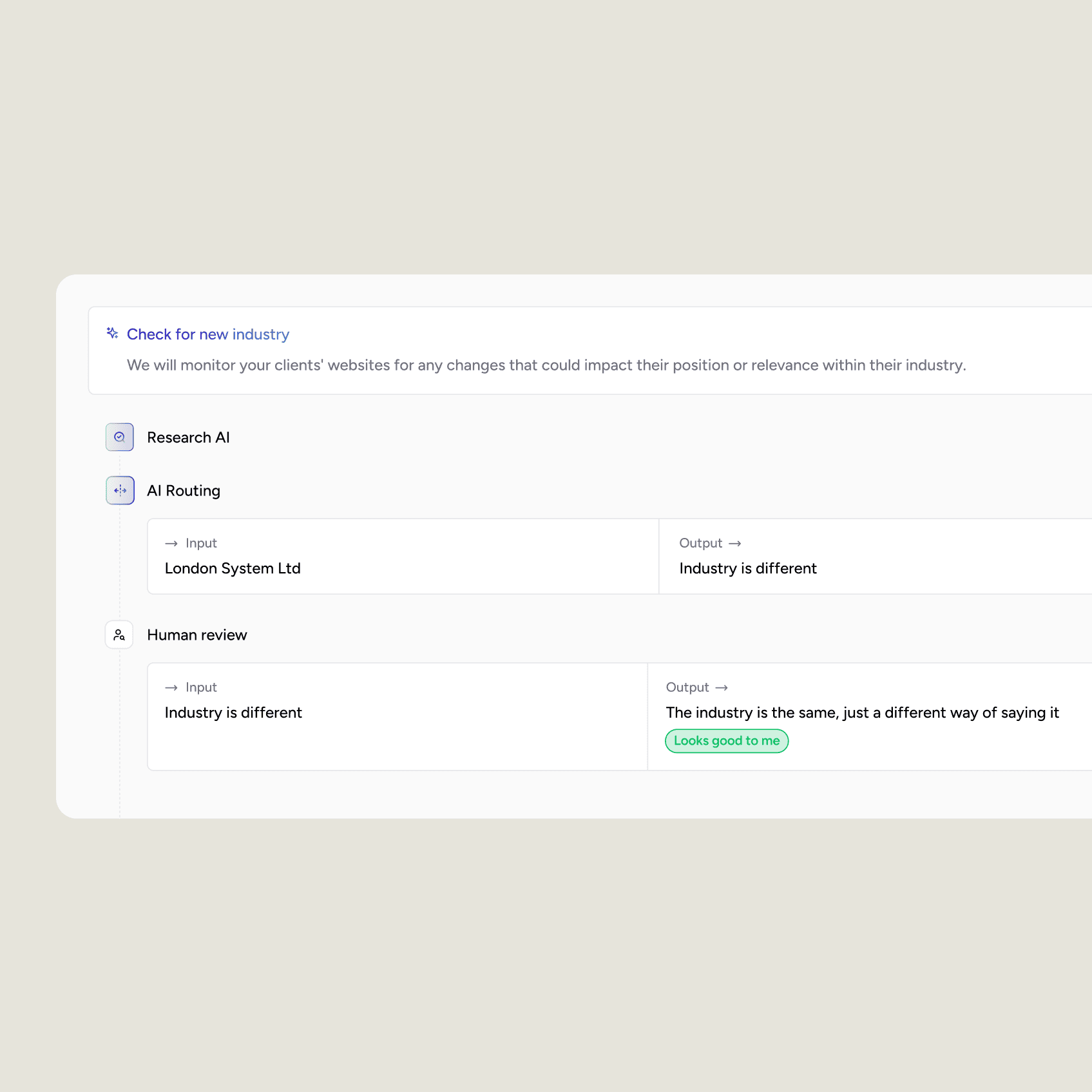Viewport: 1092px width, 1092px height.
Task: Click the Looks good to me badge
Action: [x=727, y=741]
